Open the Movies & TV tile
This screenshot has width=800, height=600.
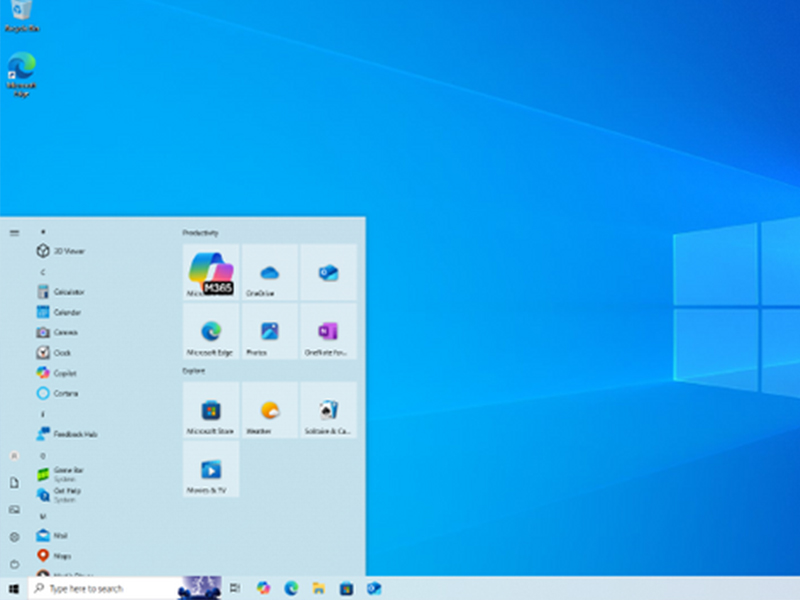(211, 469)
